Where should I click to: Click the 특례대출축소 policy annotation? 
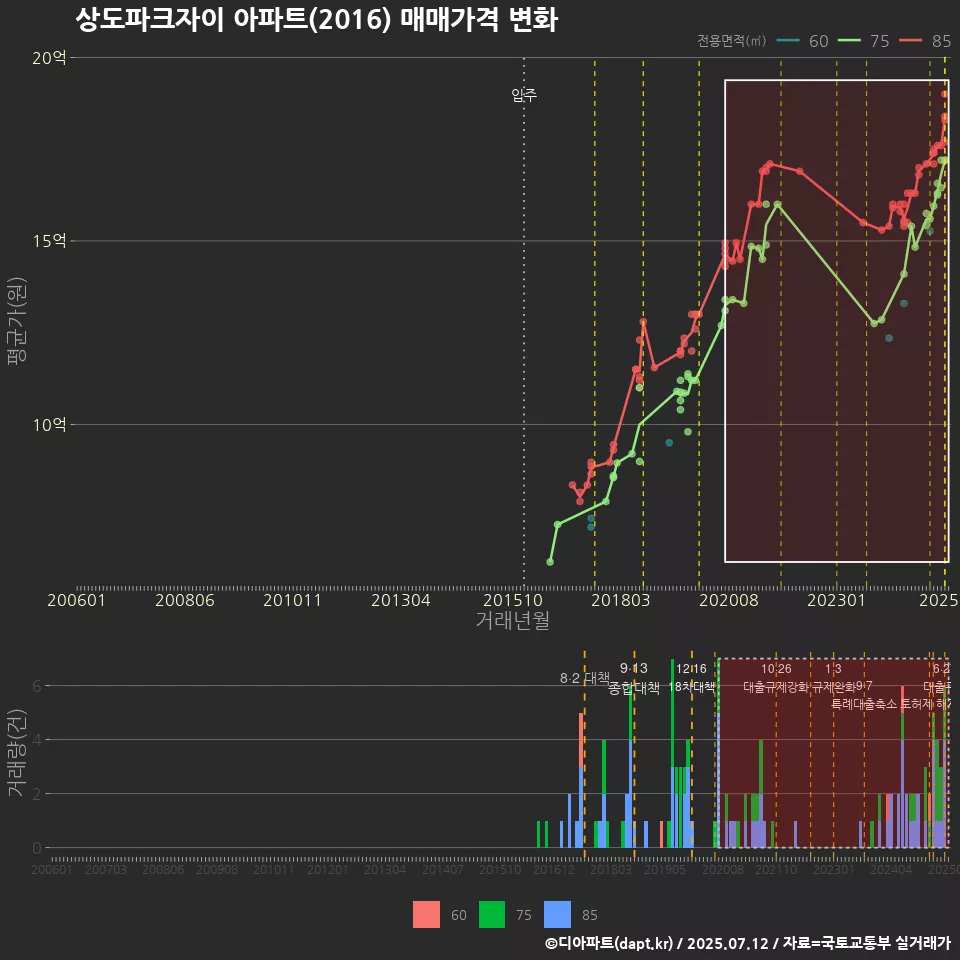pyautogui.click(x=864, y=704)
